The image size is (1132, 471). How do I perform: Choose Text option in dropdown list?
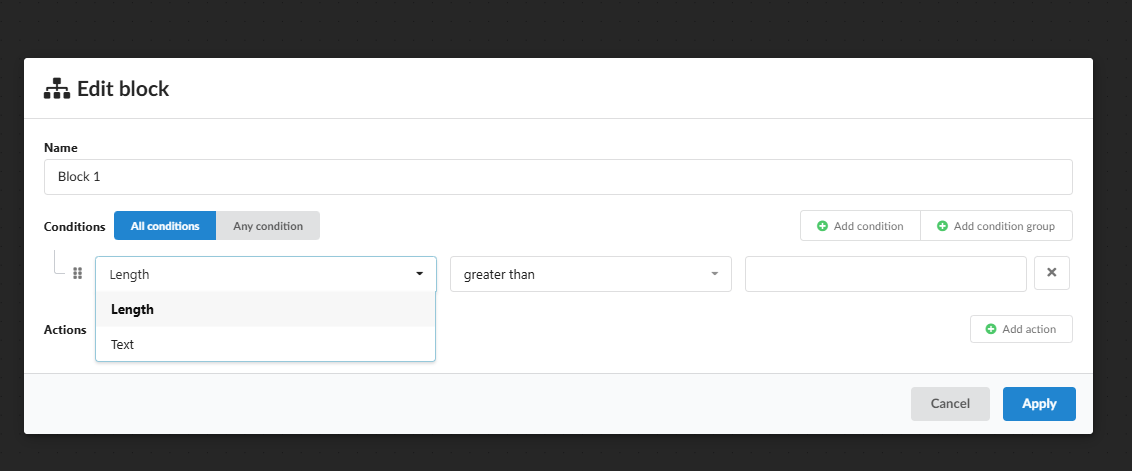tap(266, 345)
